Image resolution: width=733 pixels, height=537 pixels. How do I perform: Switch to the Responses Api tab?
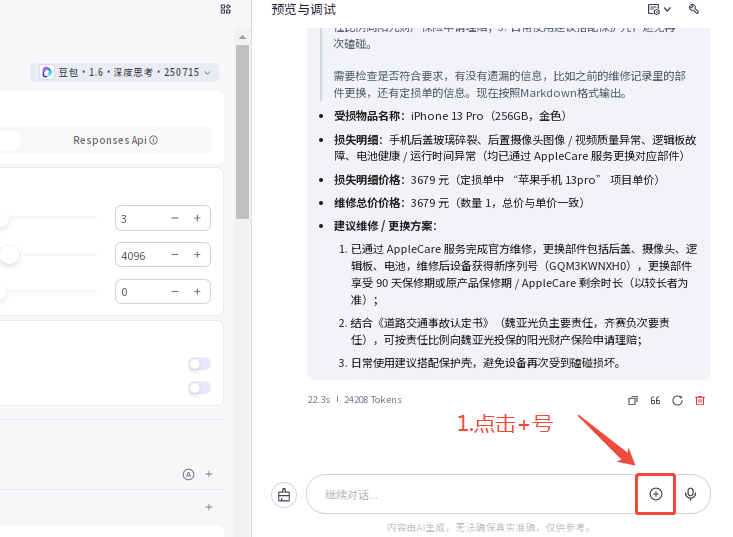pos(115,140)
